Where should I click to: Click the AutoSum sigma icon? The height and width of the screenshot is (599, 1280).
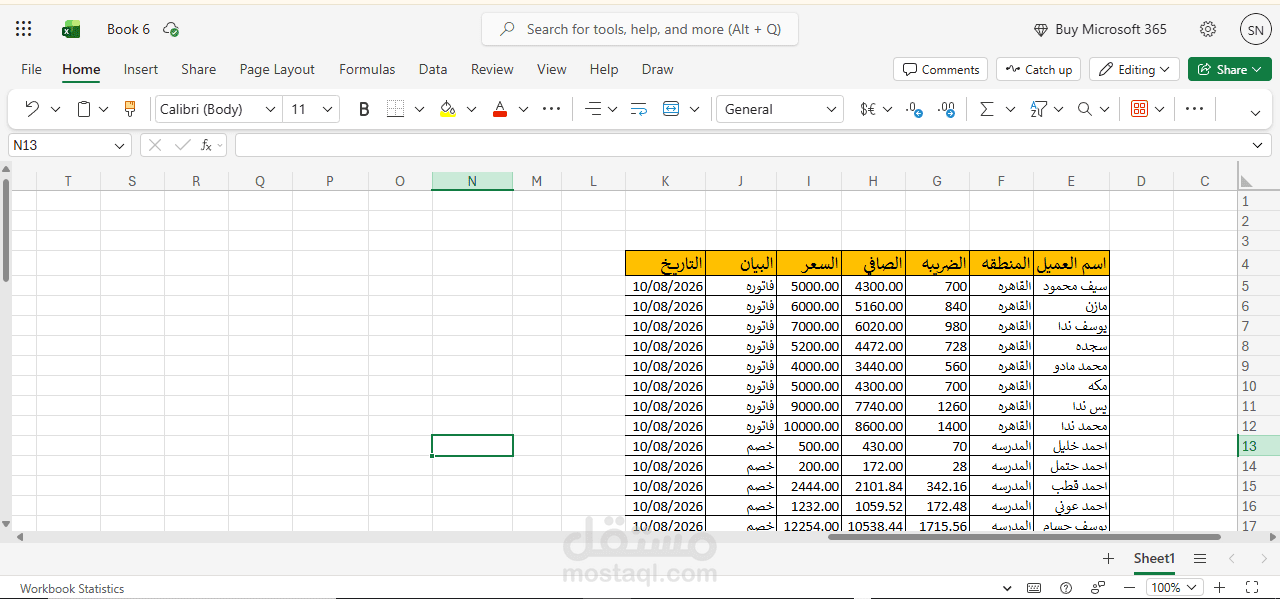click(987, 109)
